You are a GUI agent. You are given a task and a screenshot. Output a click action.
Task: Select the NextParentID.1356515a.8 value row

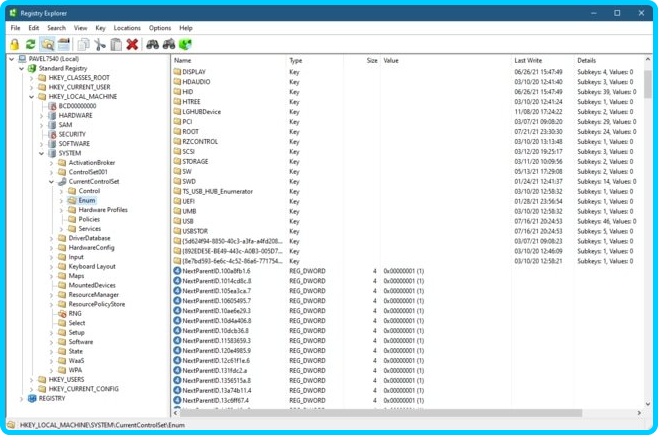[x=407, y=380]
